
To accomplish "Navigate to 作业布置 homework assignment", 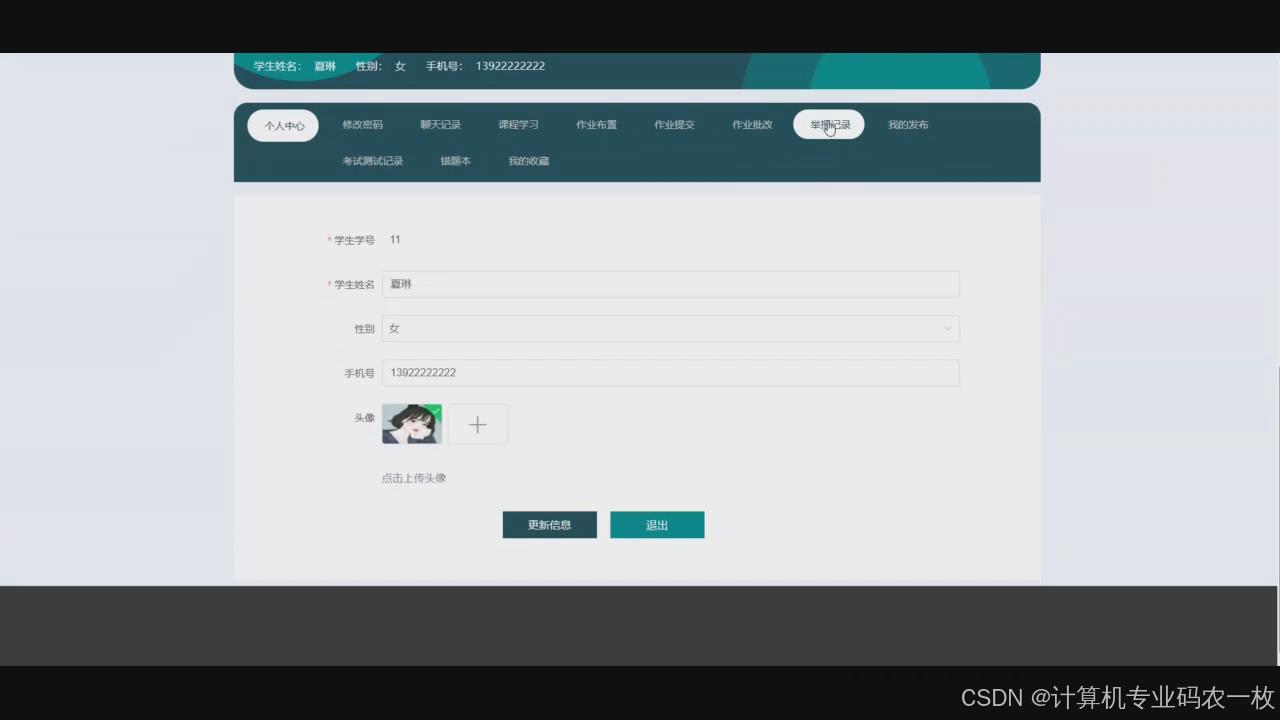I will click(x=596, y=124).
